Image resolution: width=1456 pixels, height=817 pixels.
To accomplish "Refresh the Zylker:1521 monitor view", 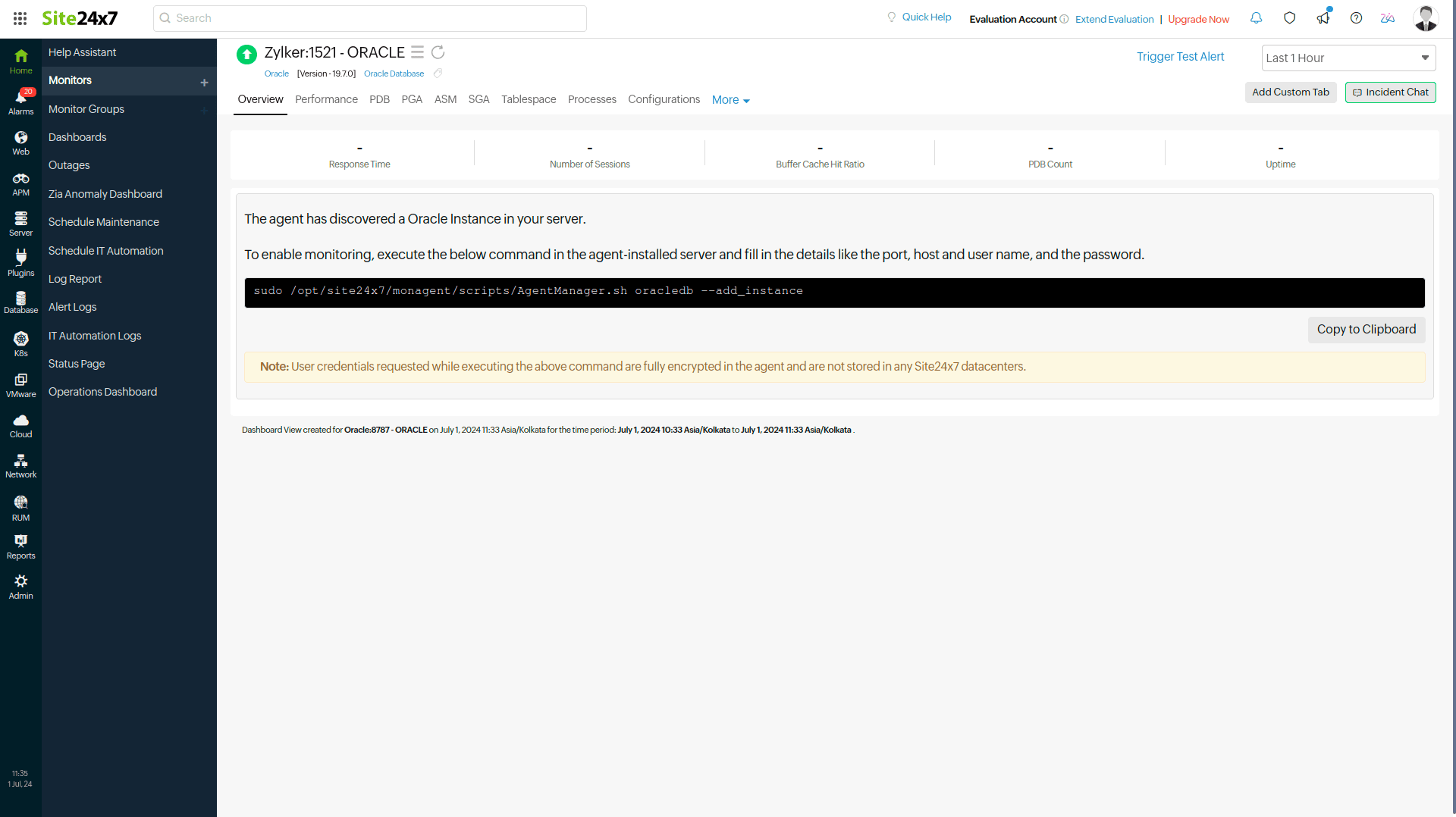I will point(438,52).
